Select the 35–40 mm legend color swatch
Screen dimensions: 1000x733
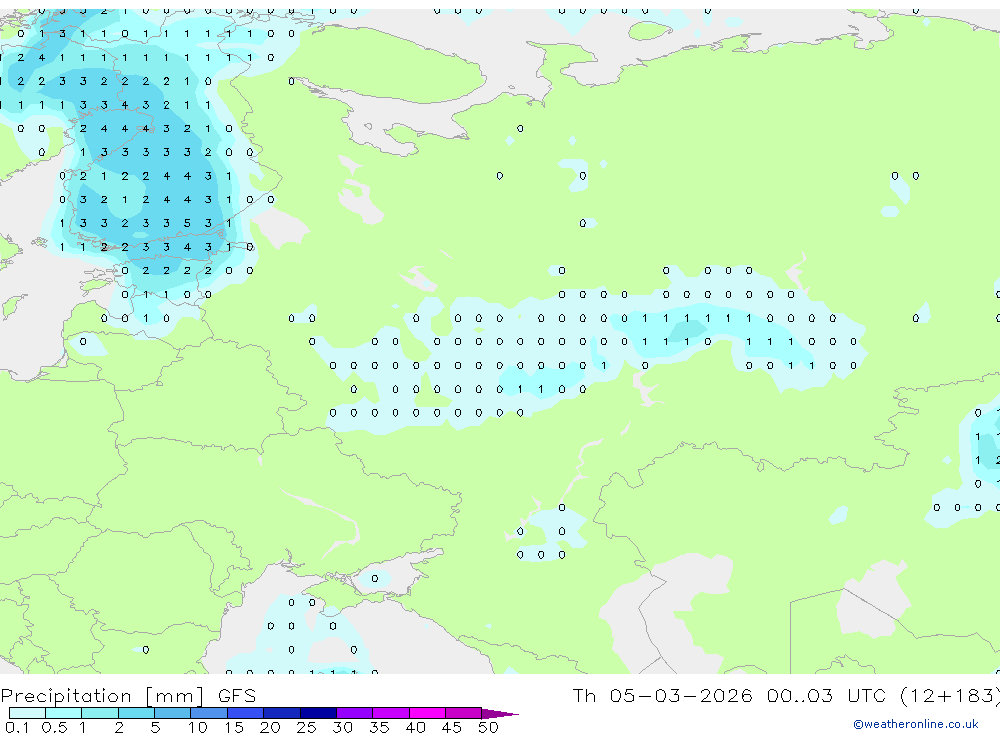(x=391, y=713)
